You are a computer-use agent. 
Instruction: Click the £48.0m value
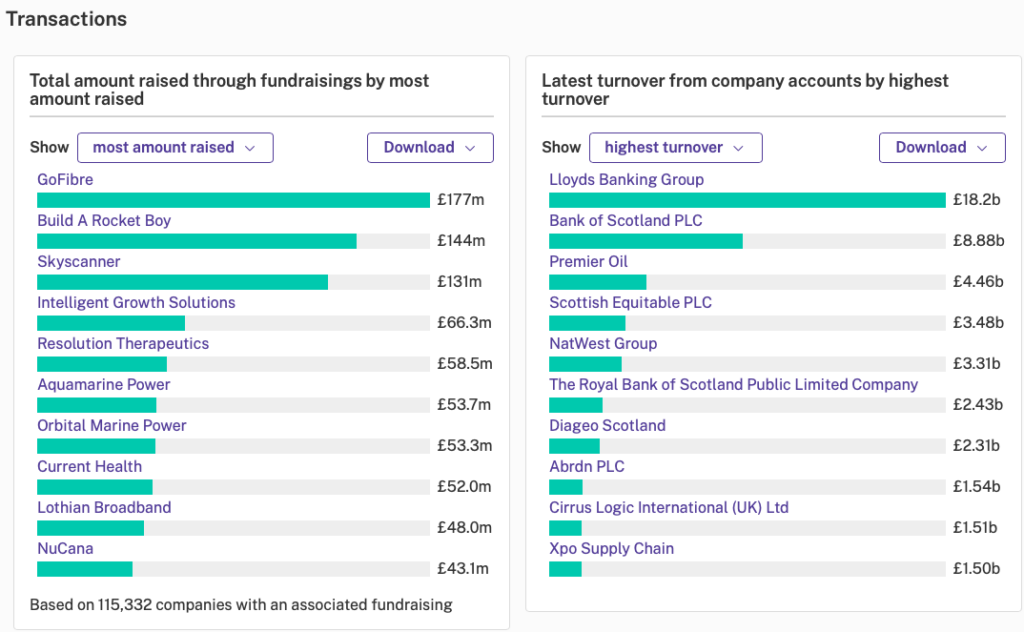pos(464,528)
